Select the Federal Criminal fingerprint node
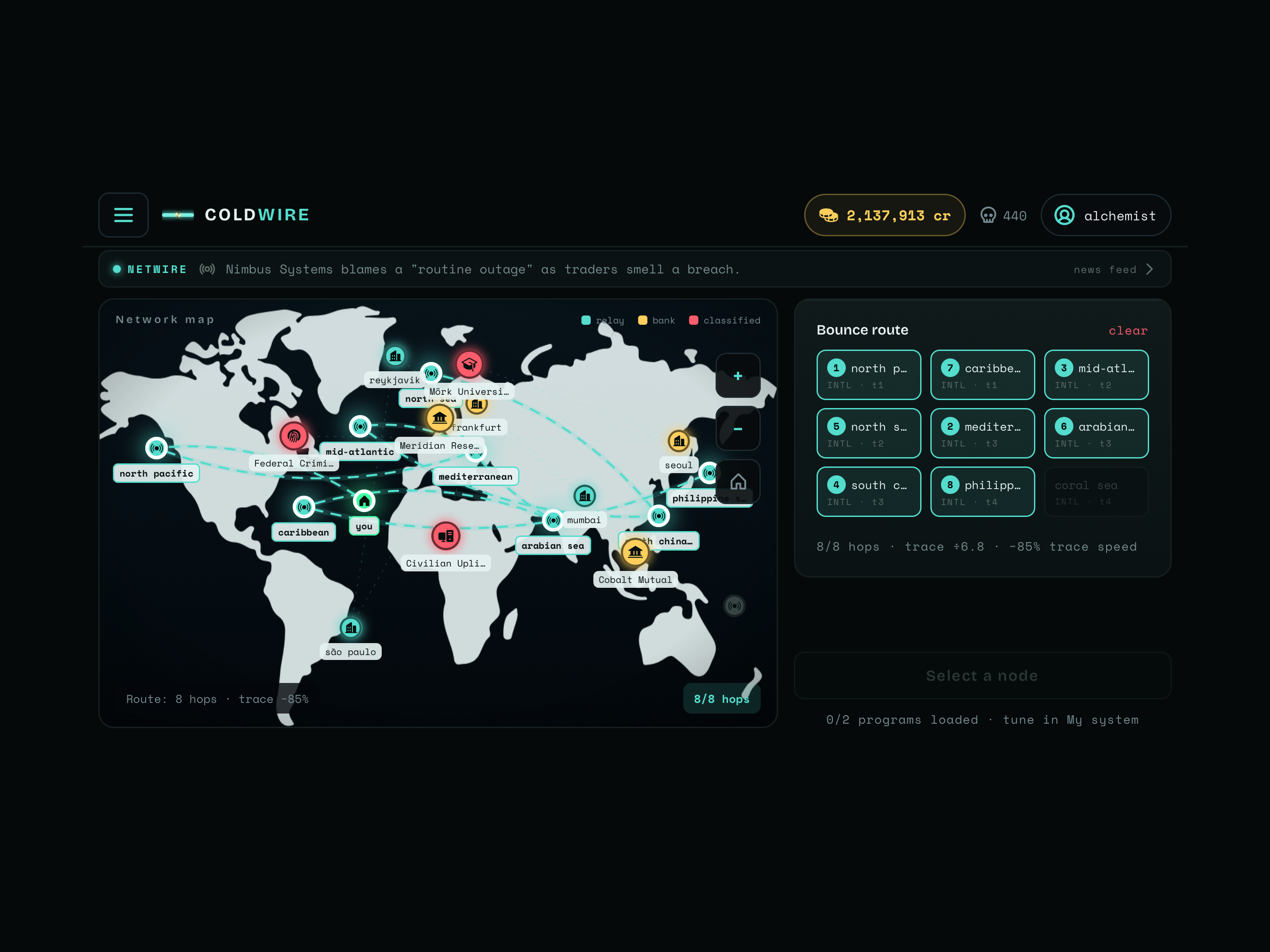The width and height of the screenshot is (1270, 952). coord(294,435)
